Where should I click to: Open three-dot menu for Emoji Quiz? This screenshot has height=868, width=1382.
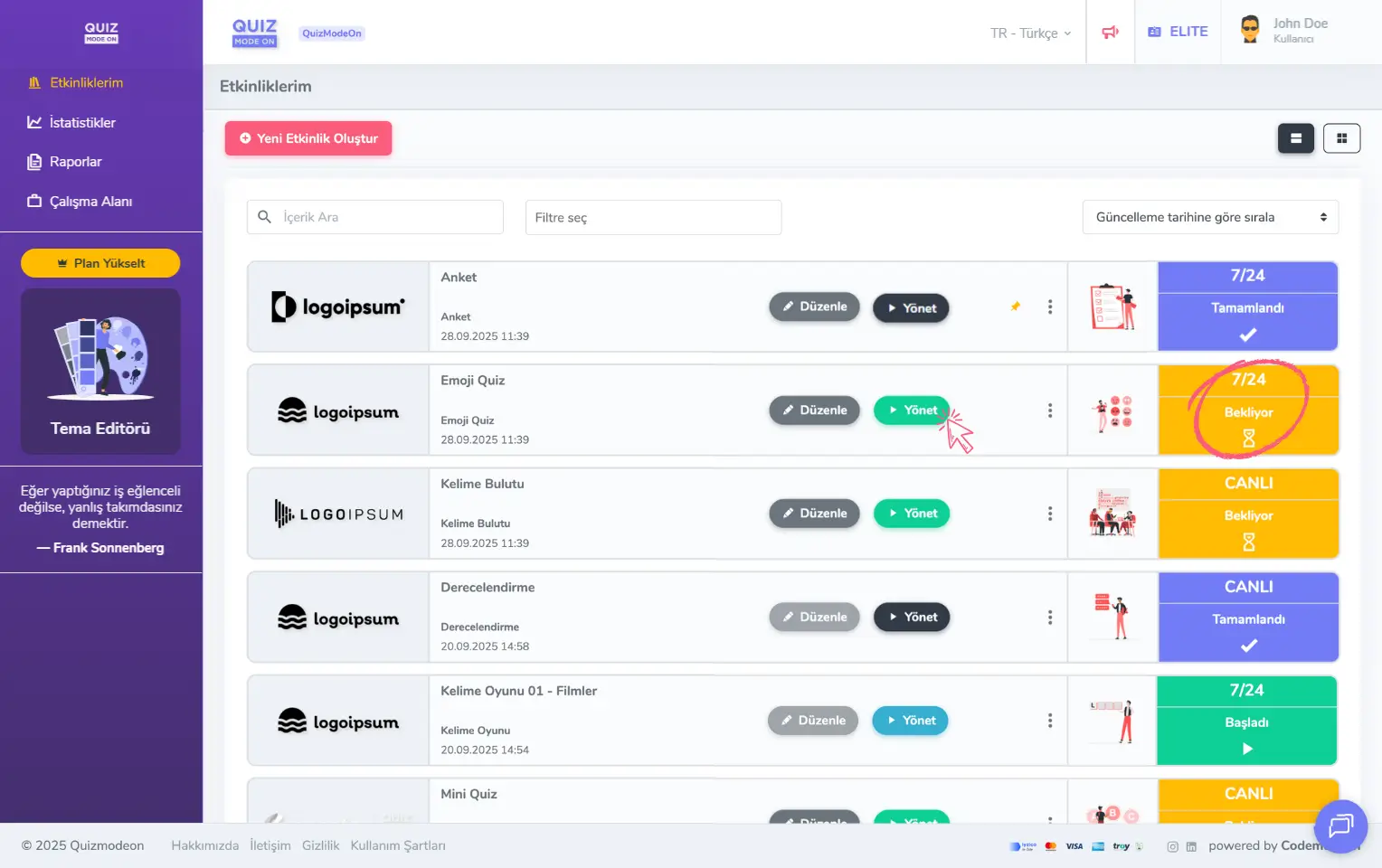(x=1049, y=410)
